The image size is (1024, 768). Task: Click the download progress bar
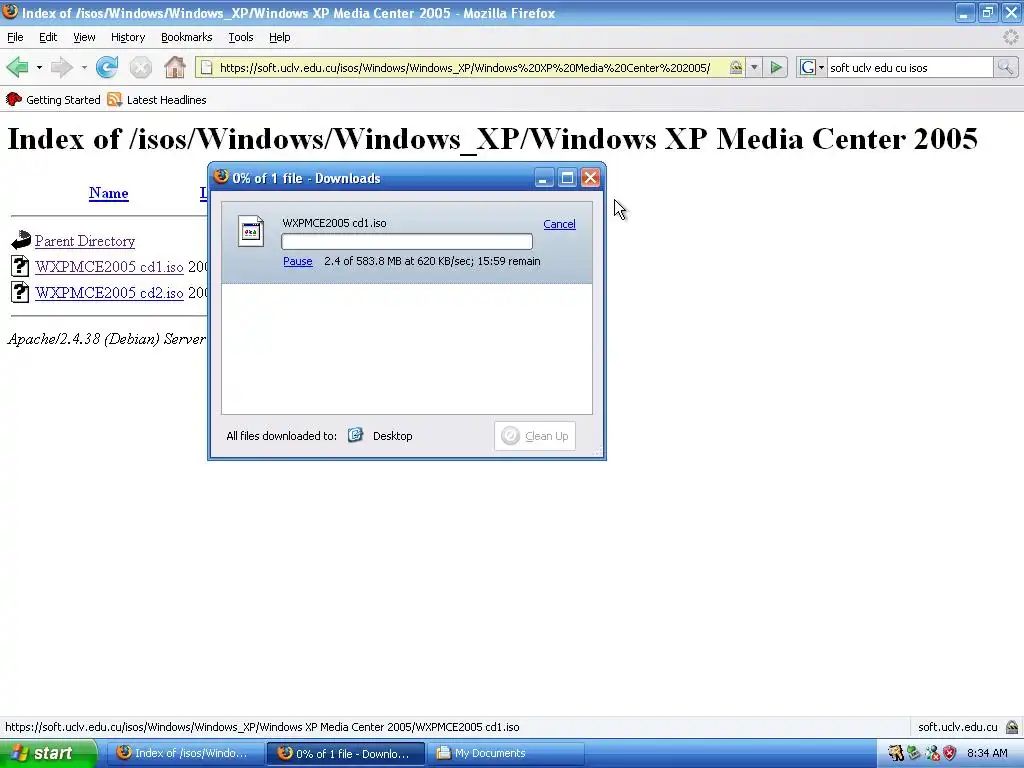(407, 242)
